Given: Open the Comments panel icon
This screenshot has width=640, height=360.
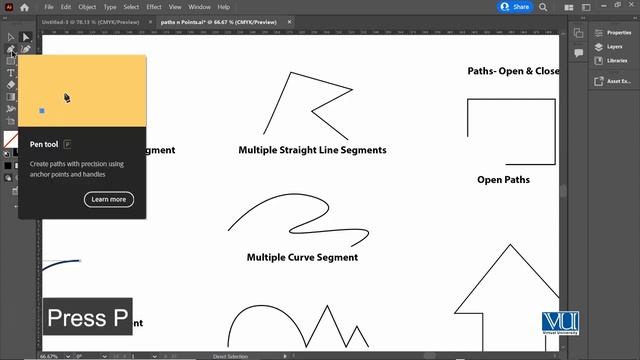Looking at the screenshot, I should pos(578,53).
